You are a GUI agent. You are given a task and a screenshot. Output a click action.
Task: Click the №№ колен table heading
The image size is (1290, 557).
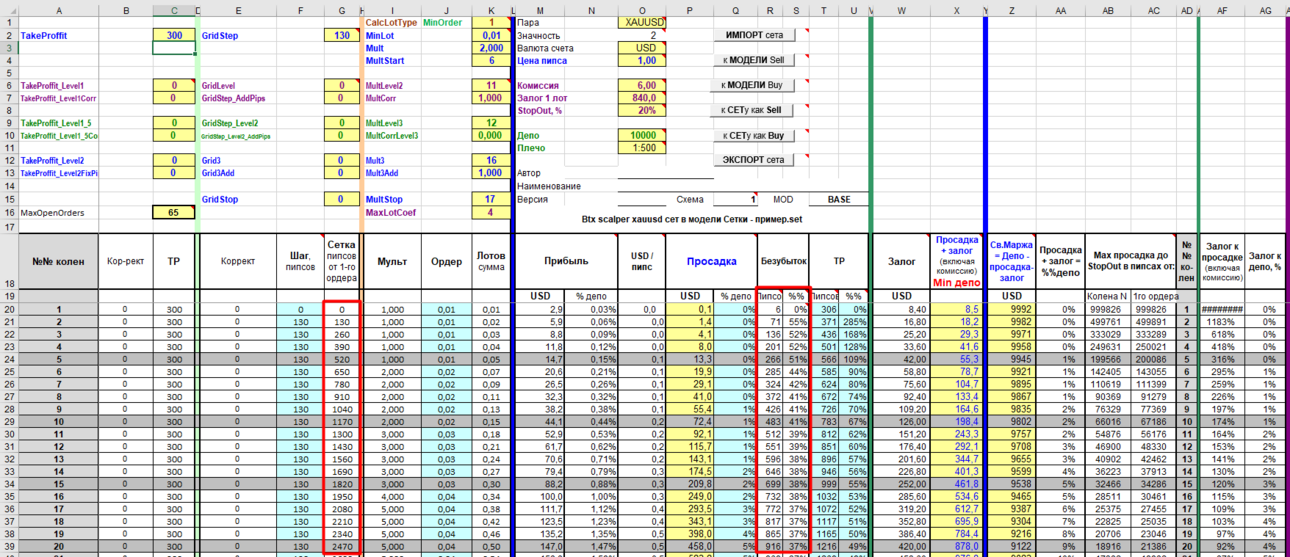(x=58, y=261)
